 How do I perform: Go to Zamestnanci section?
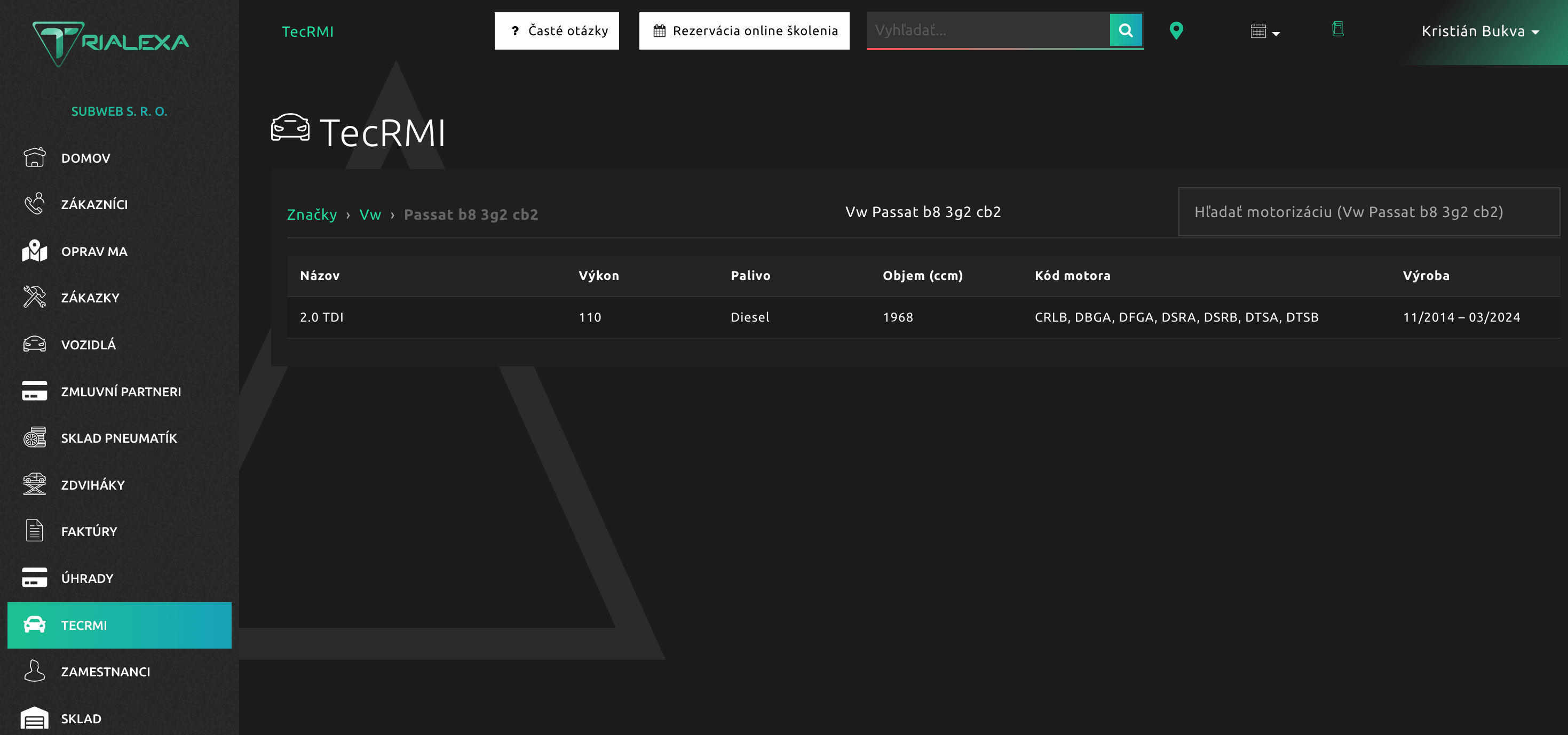[120, 672]
